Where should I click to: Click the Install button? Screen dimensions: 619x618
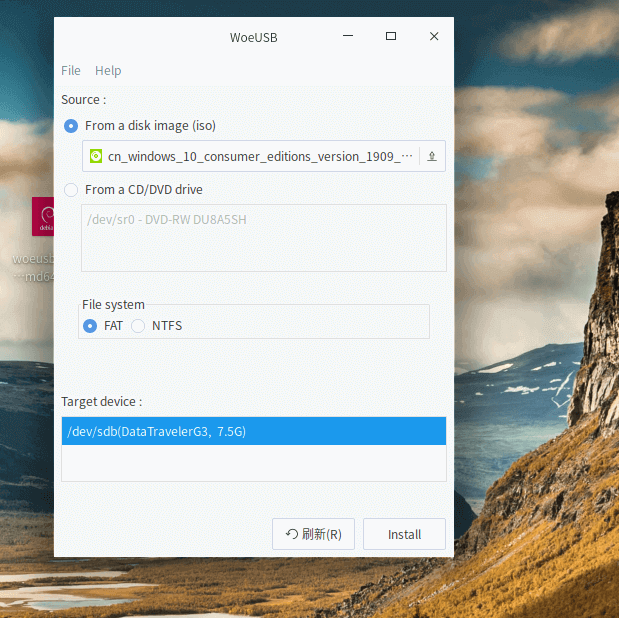click(x=404, y=534)
